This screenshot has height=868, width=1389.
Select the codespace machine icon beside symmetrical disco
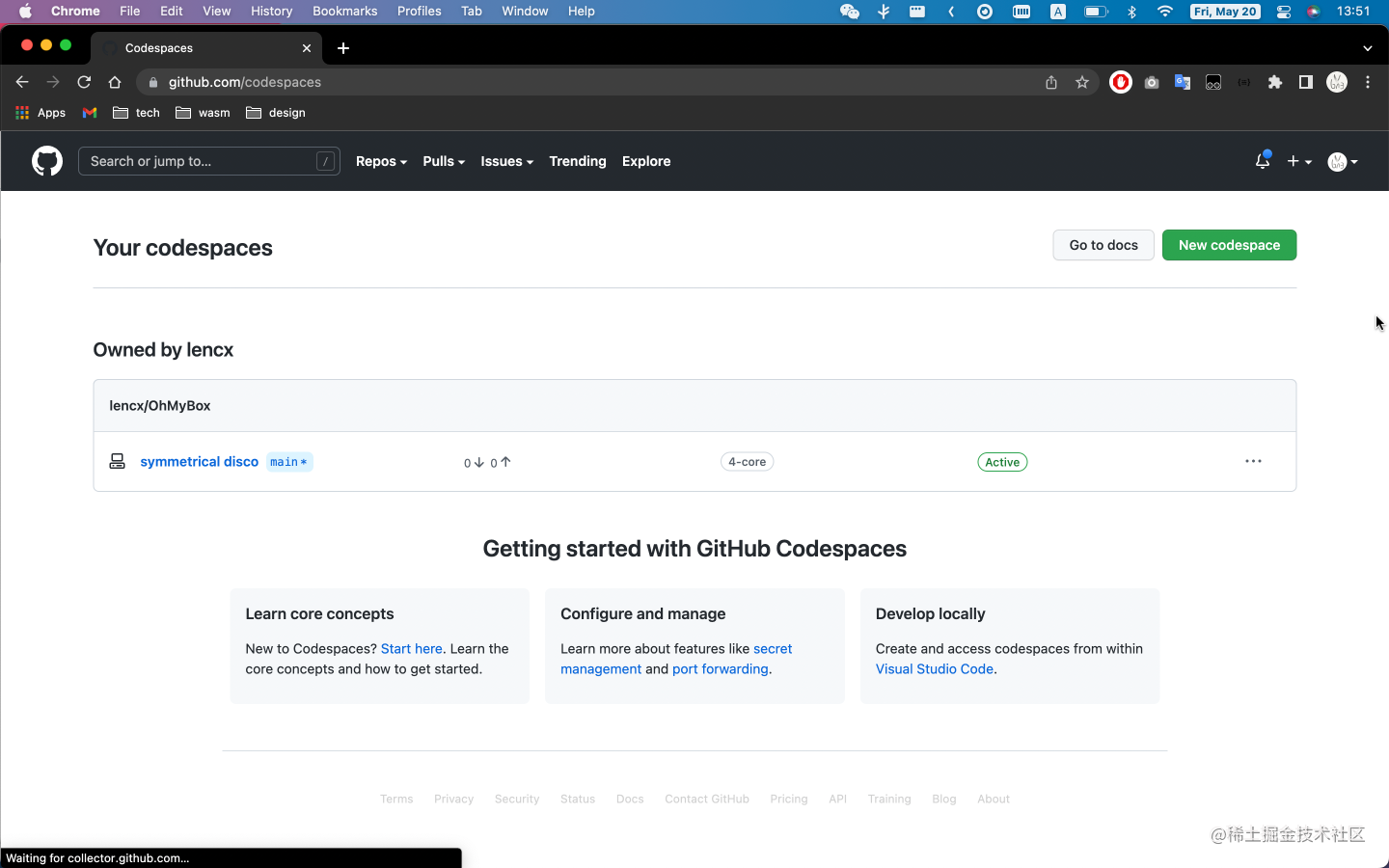click(117, 461)
